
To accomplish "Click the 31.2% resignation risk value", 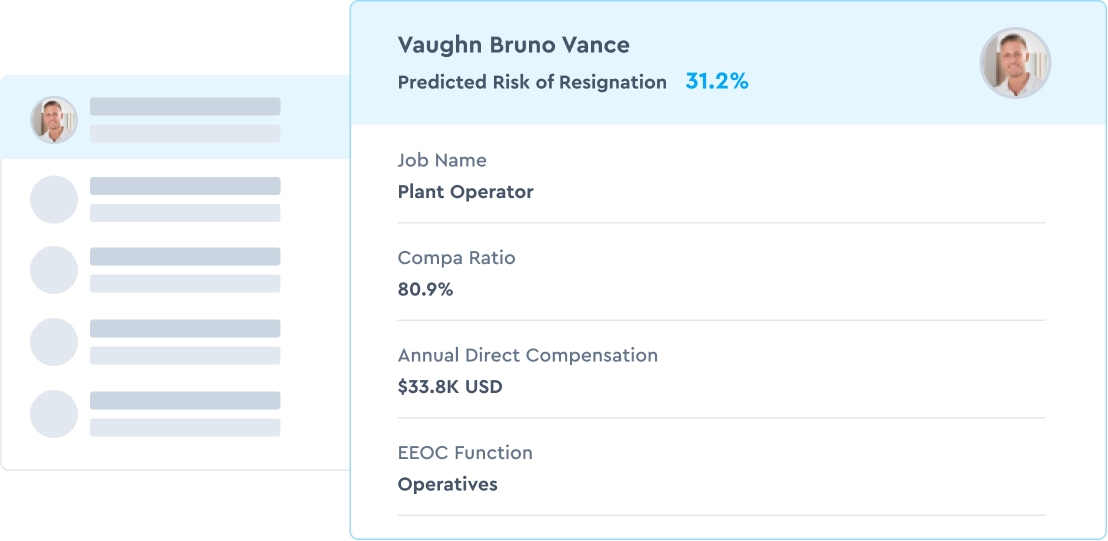I will (x=717, y=82).
